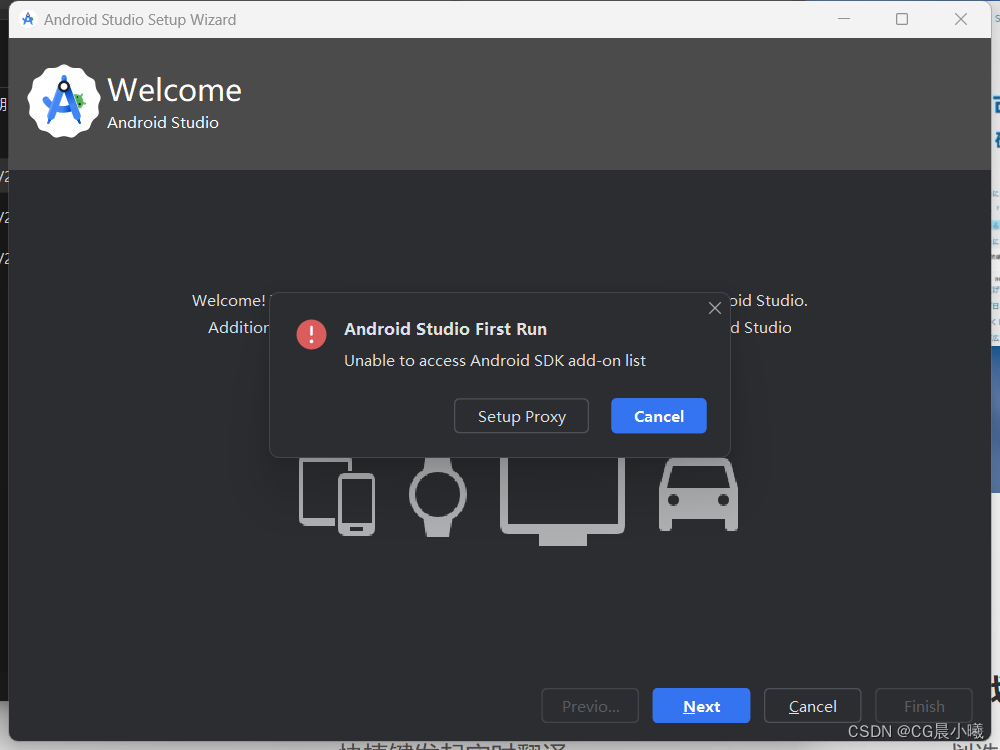Click the TV screen icon
Screen dimensions: 1000x750
562,501
